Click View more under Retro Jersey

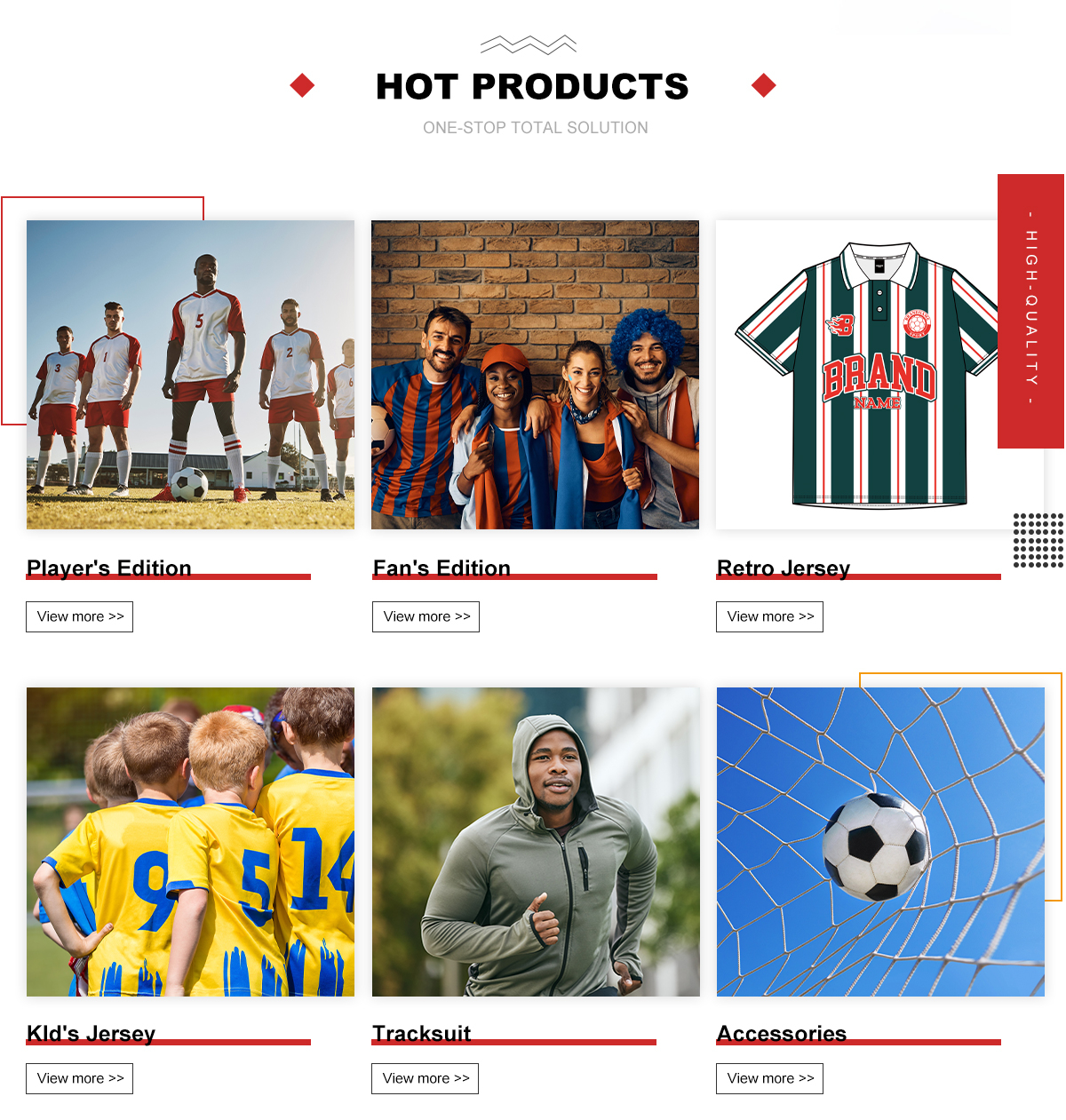coord(769,616)
